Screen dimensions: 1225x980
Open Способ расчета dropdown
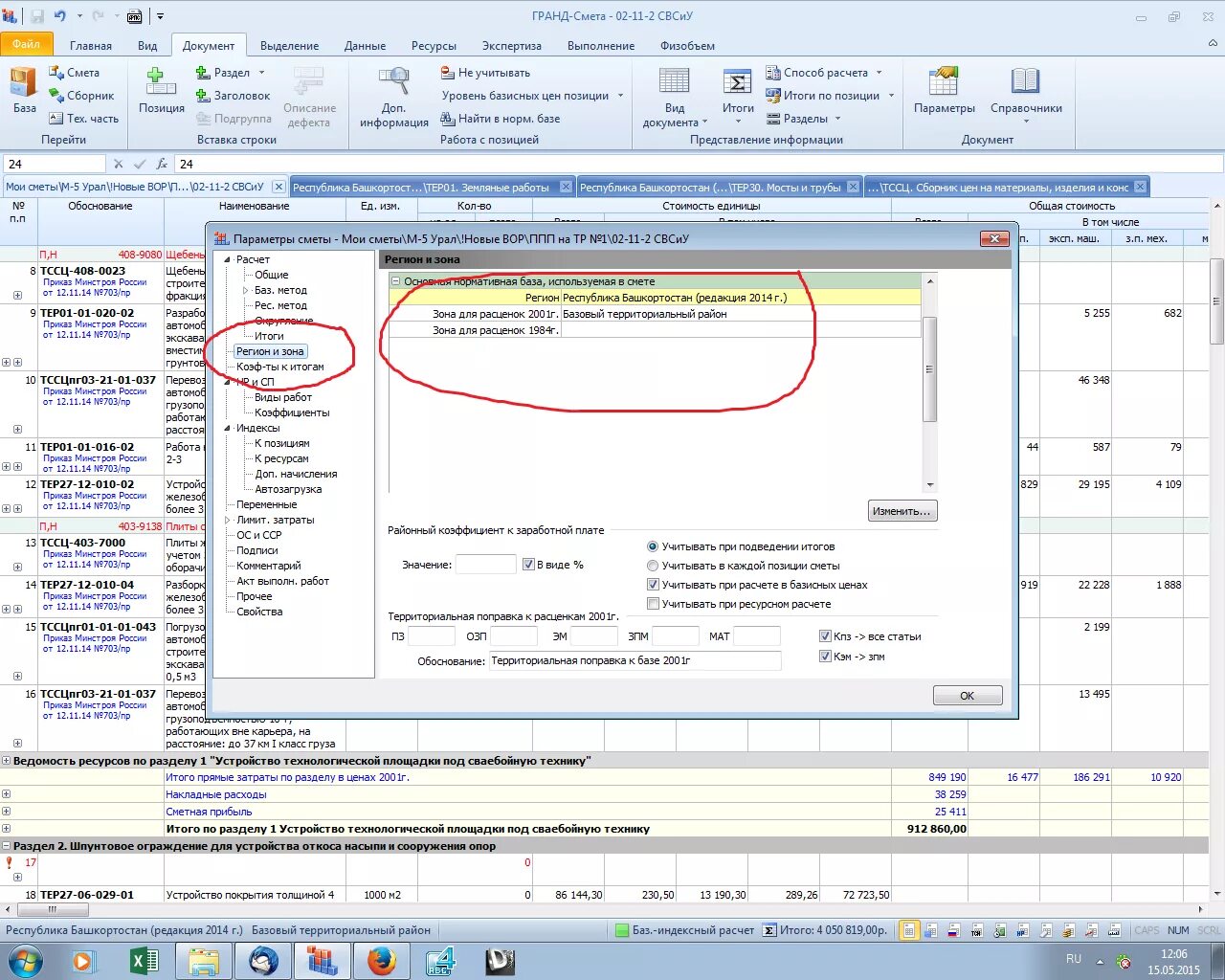[825, 73]
